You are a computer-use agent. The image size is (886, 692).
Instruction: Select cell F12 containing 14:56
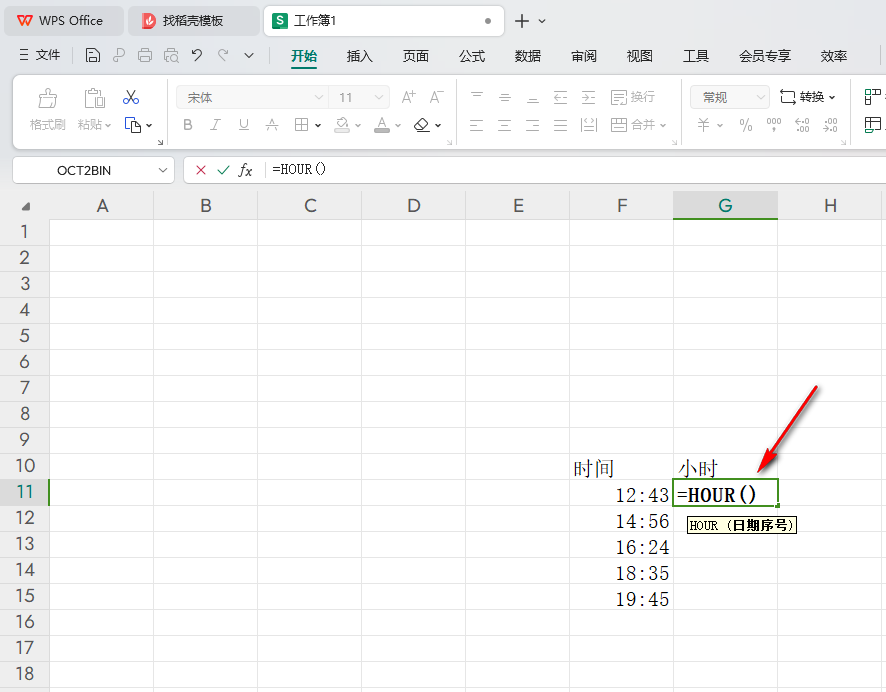[x=621, y=521]
